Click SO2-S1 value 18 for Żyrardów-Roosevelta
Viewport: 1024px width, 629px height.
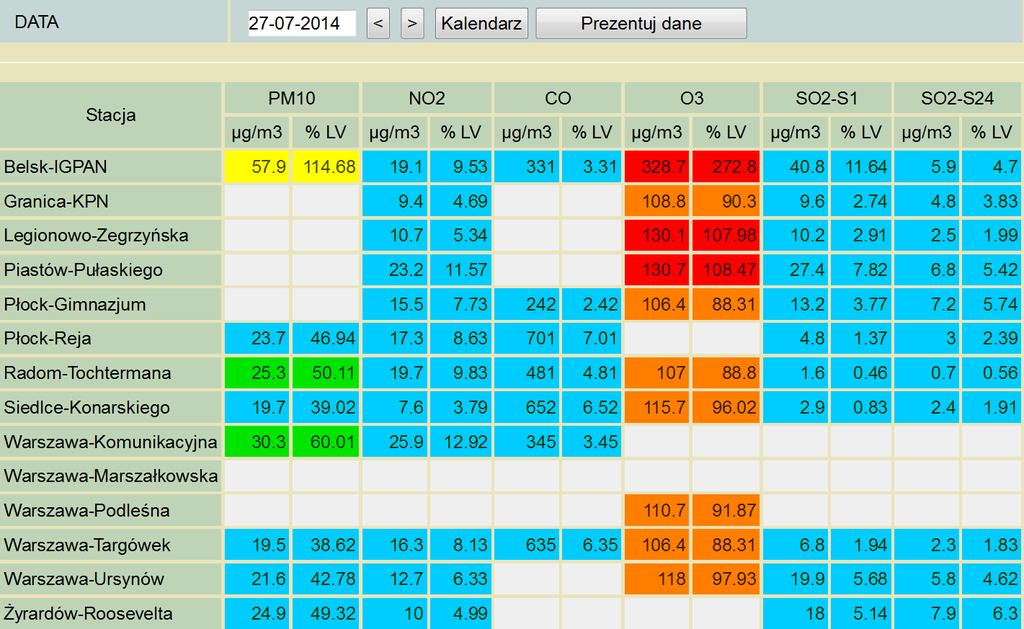795,614
